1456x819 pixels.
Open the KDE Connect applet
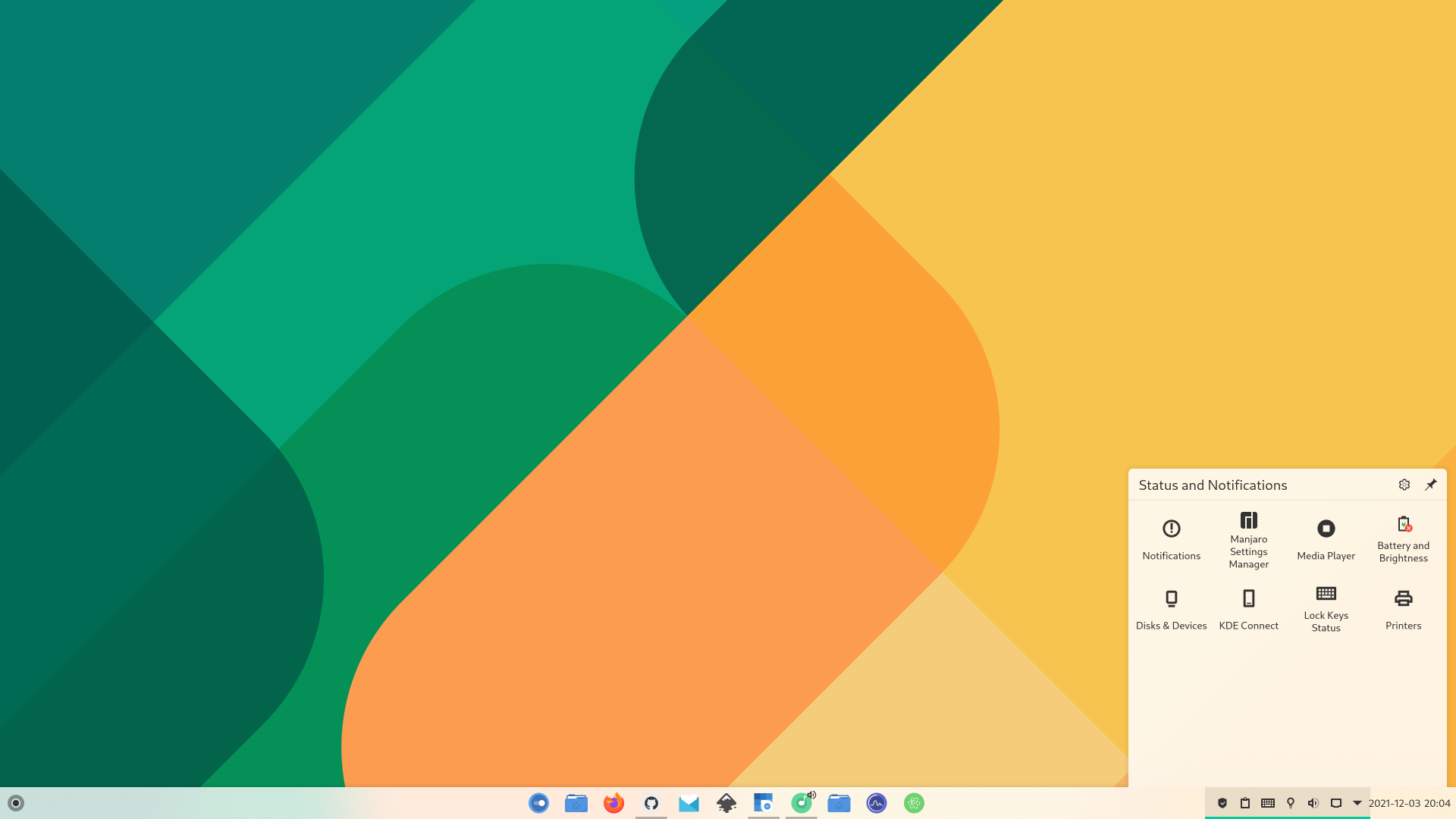[x=1248, y=610]
